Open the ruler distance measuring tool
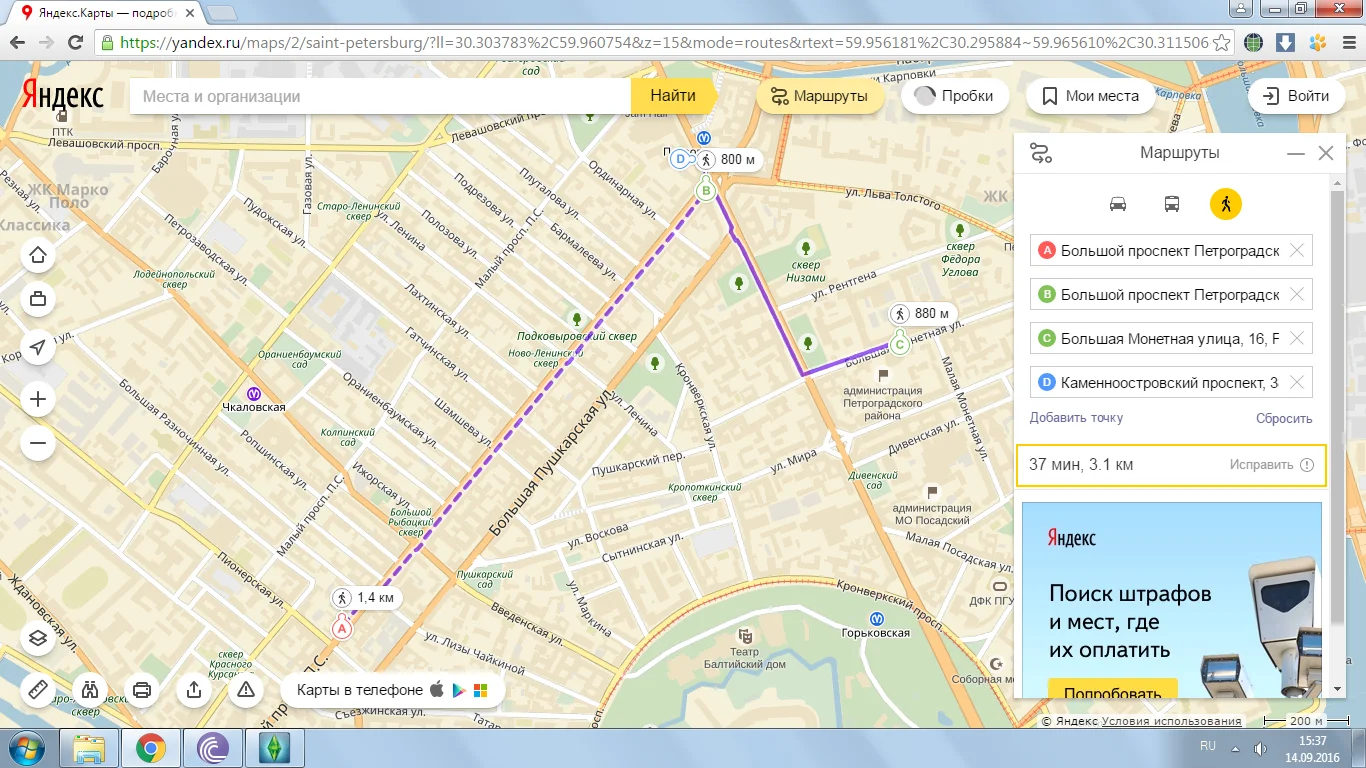 pyautogui.click(x=38, y=690)
